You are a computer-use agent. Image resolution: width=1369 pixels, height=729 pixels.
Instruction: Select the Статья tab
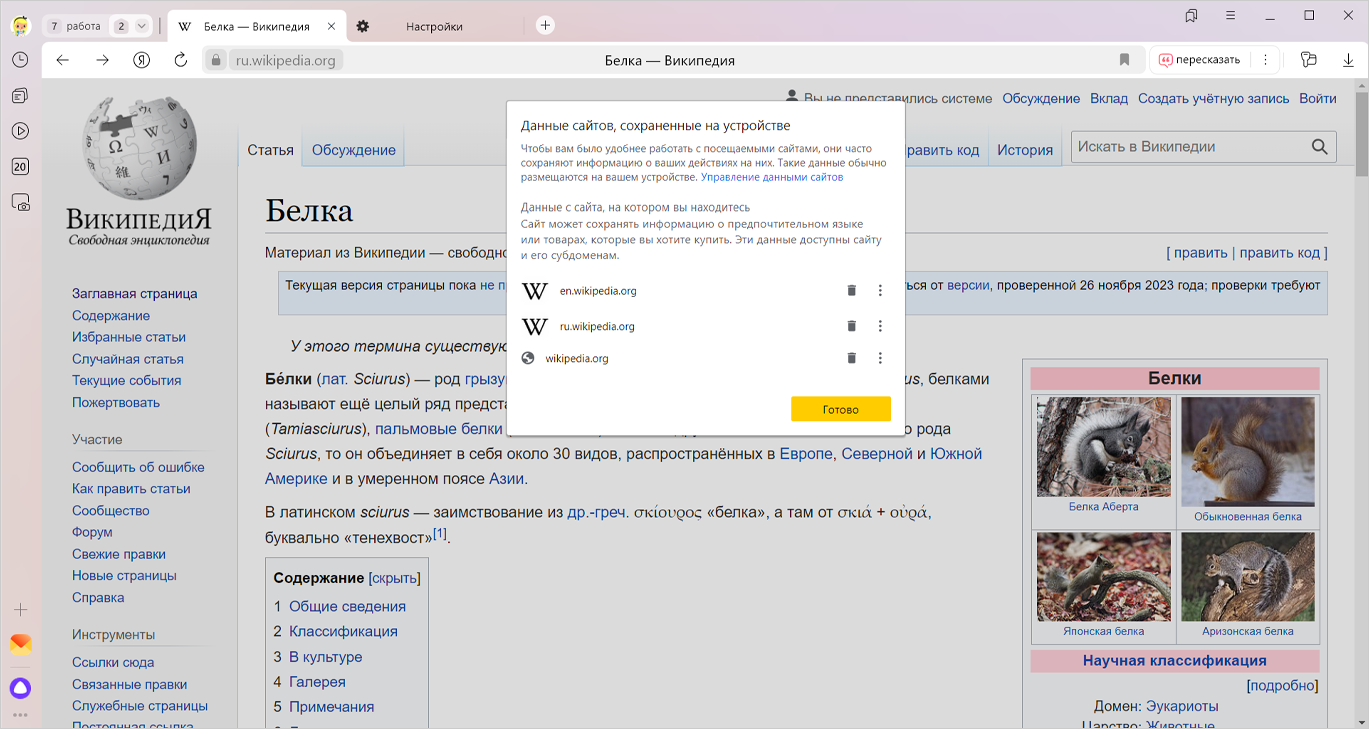(270, 150)
